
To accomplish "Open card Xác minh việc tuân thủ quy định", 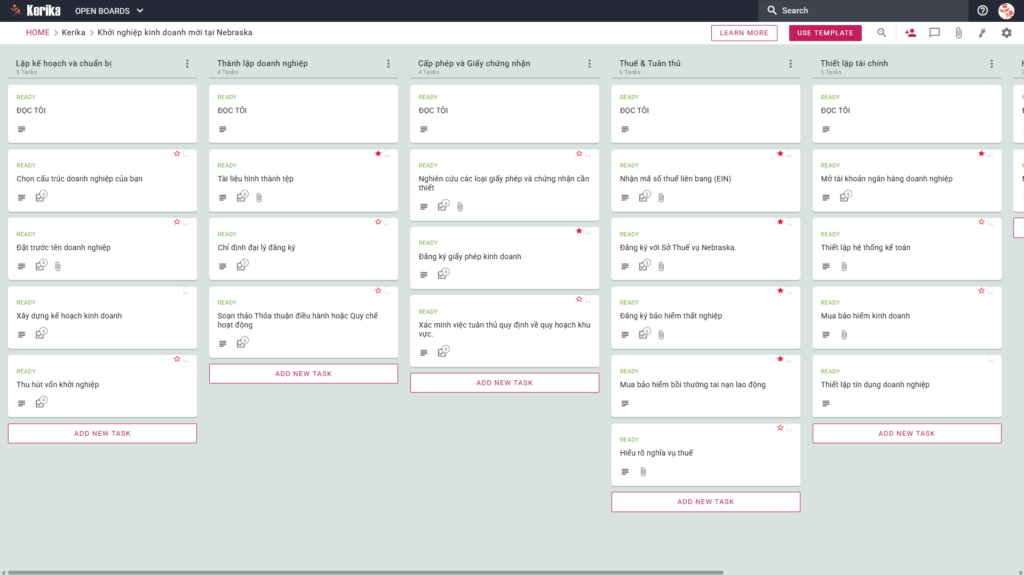I will (504, 331).
